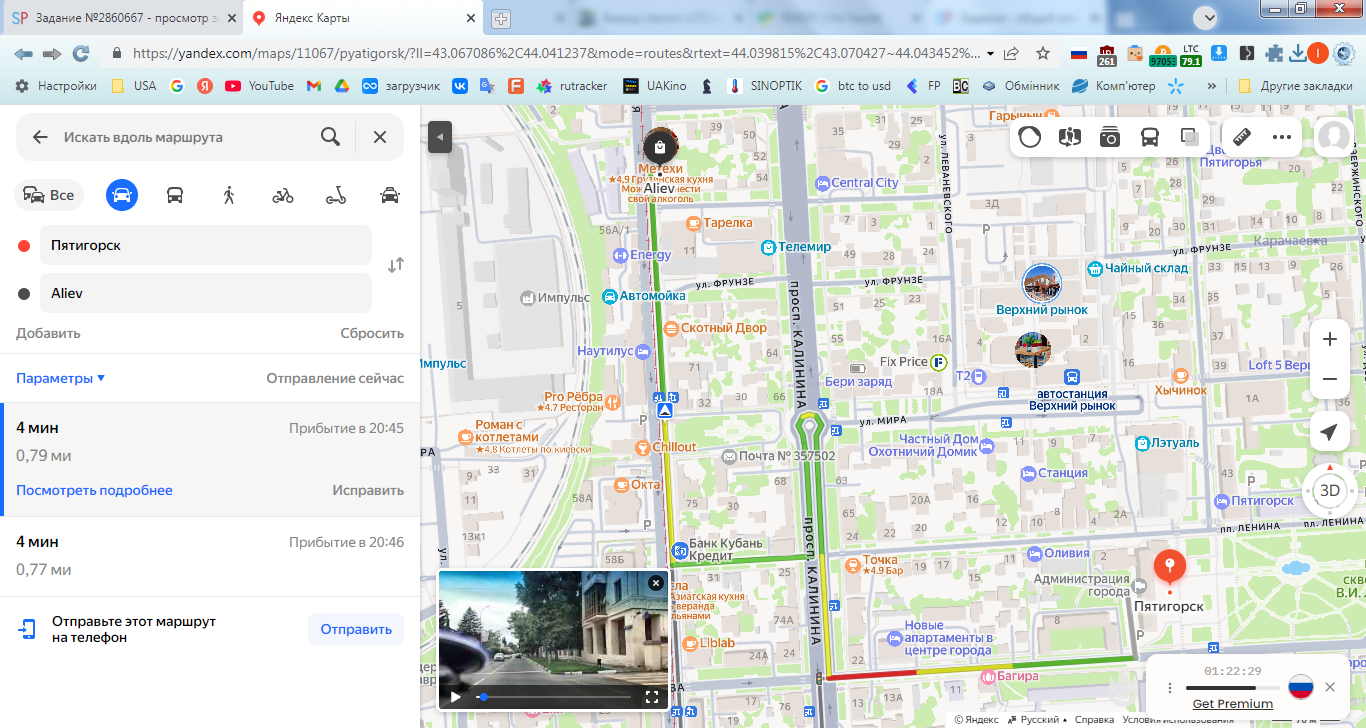Screen dimensions: 1366x728
Task: Click the 'Исправить' link
Action: pos(368,490)
